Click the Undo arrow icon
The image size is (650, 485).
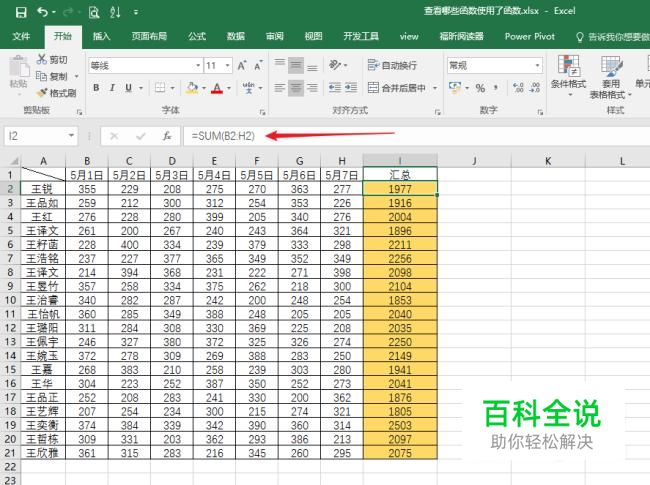[x=42, y=13]
